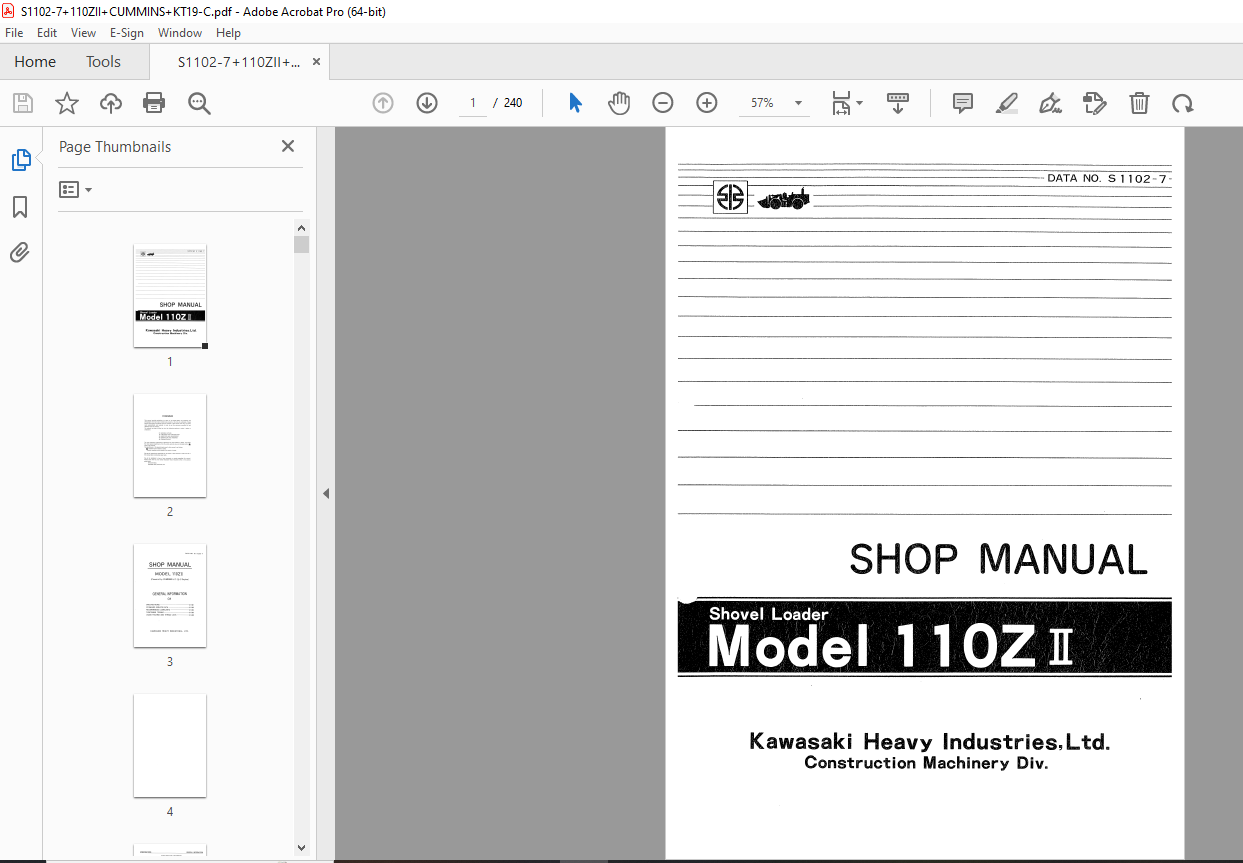
Task: Enable the scrolling mode keyboard icon
Action: tap(898, 103)
